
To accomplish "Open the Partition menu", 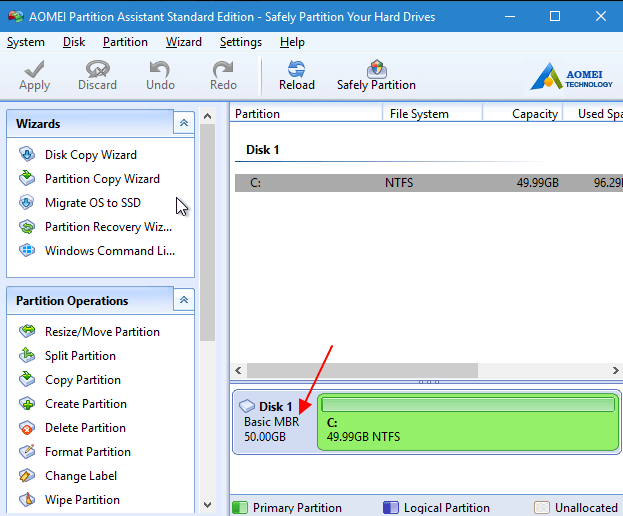I will pos(125,42).
